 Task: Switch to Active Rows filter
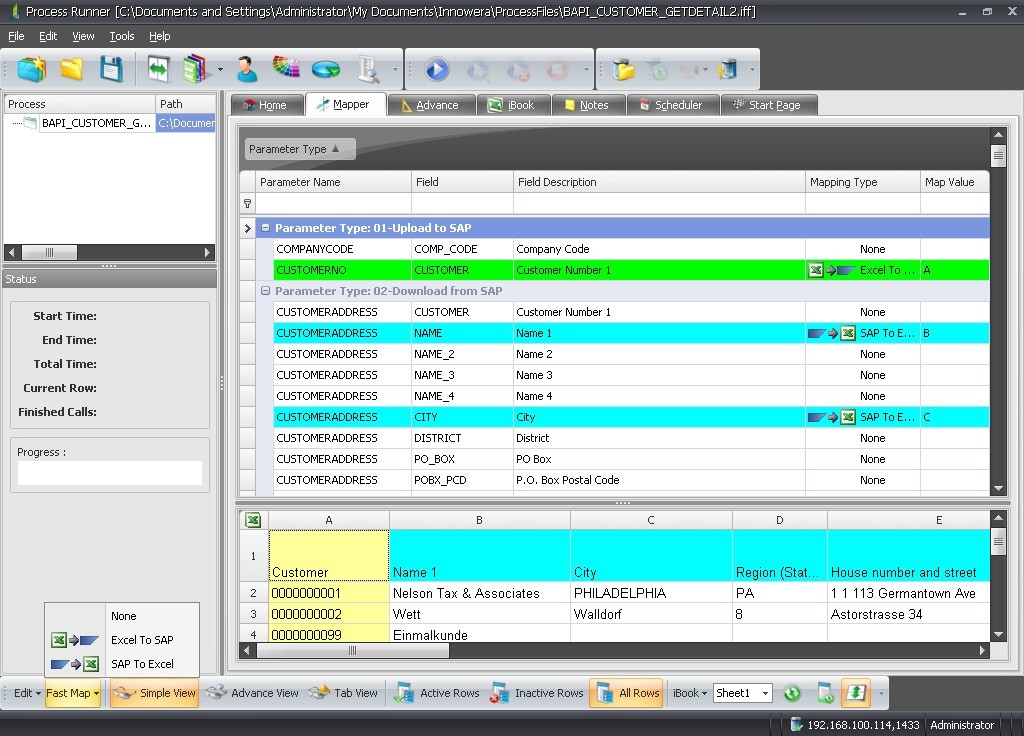pyautogui.click(x=437, y=693)
